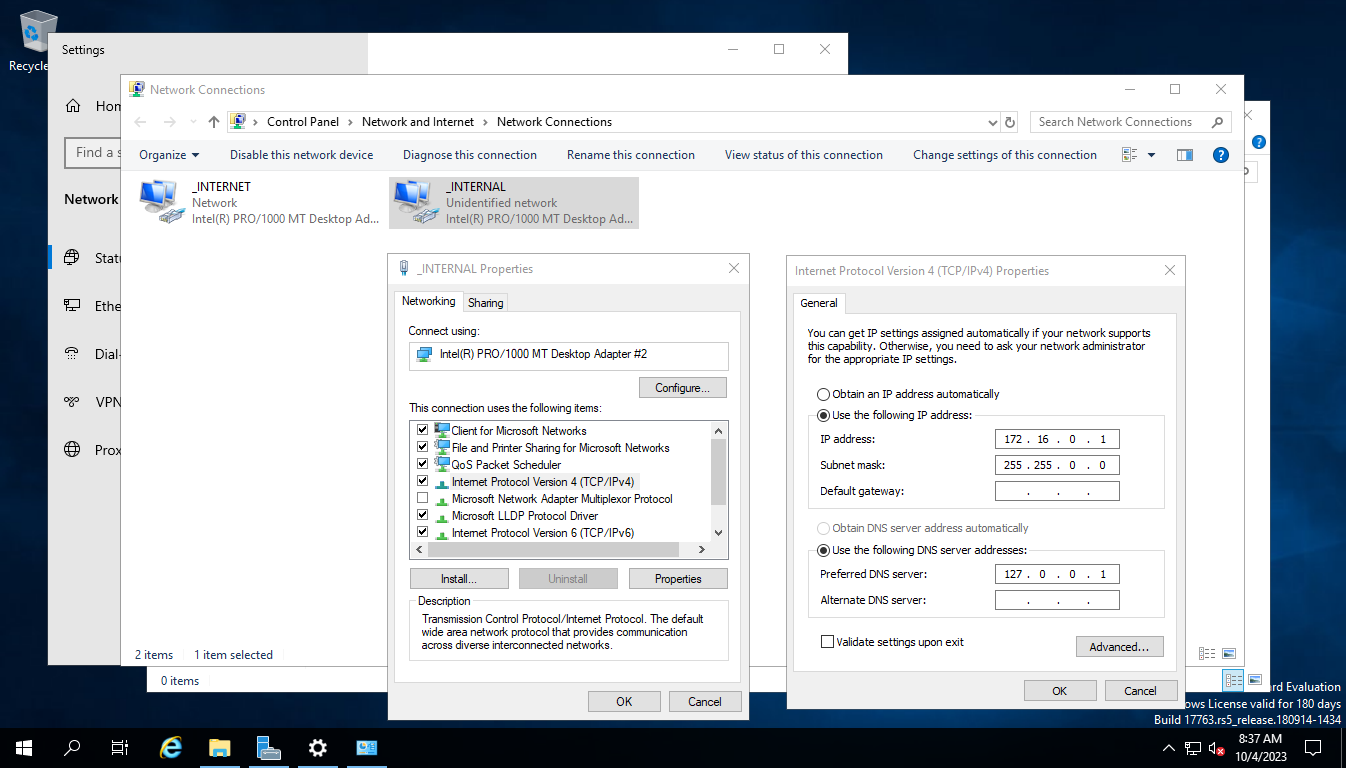
Task: Enable Microsoft Network Adapter Multiplexor Protocol
Action: click(x=422, y=498)
